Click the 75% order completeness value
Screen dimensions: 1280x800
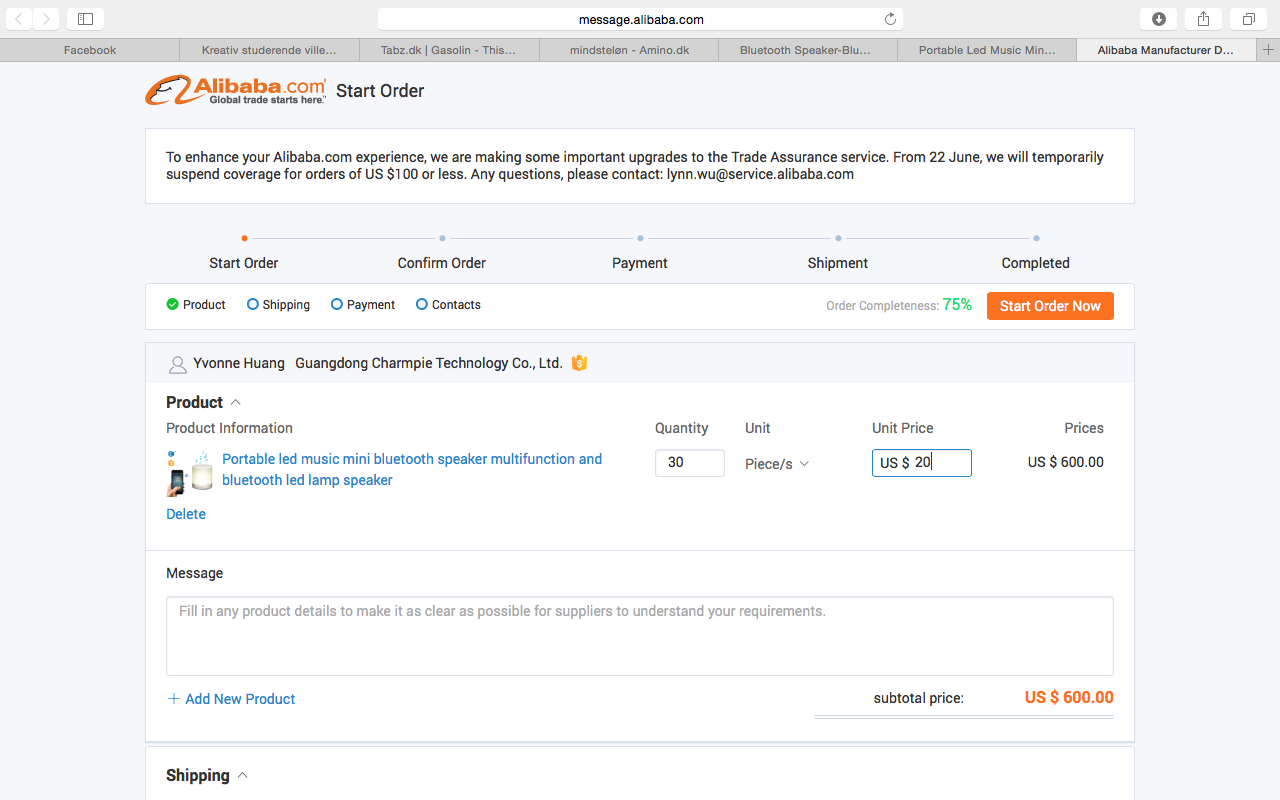coord(957,305)
